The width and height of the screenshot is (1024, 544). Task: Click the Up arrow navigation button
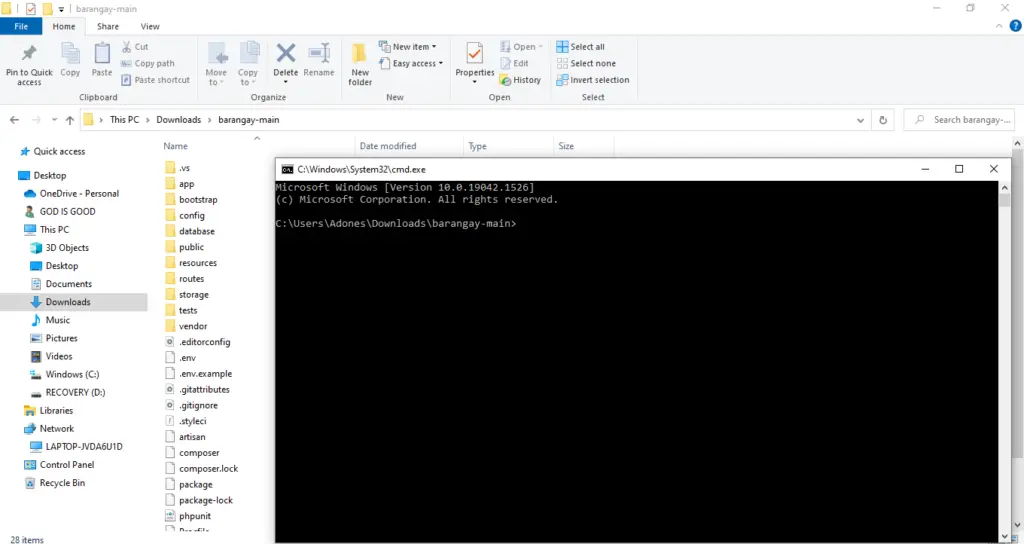(69, 120)
